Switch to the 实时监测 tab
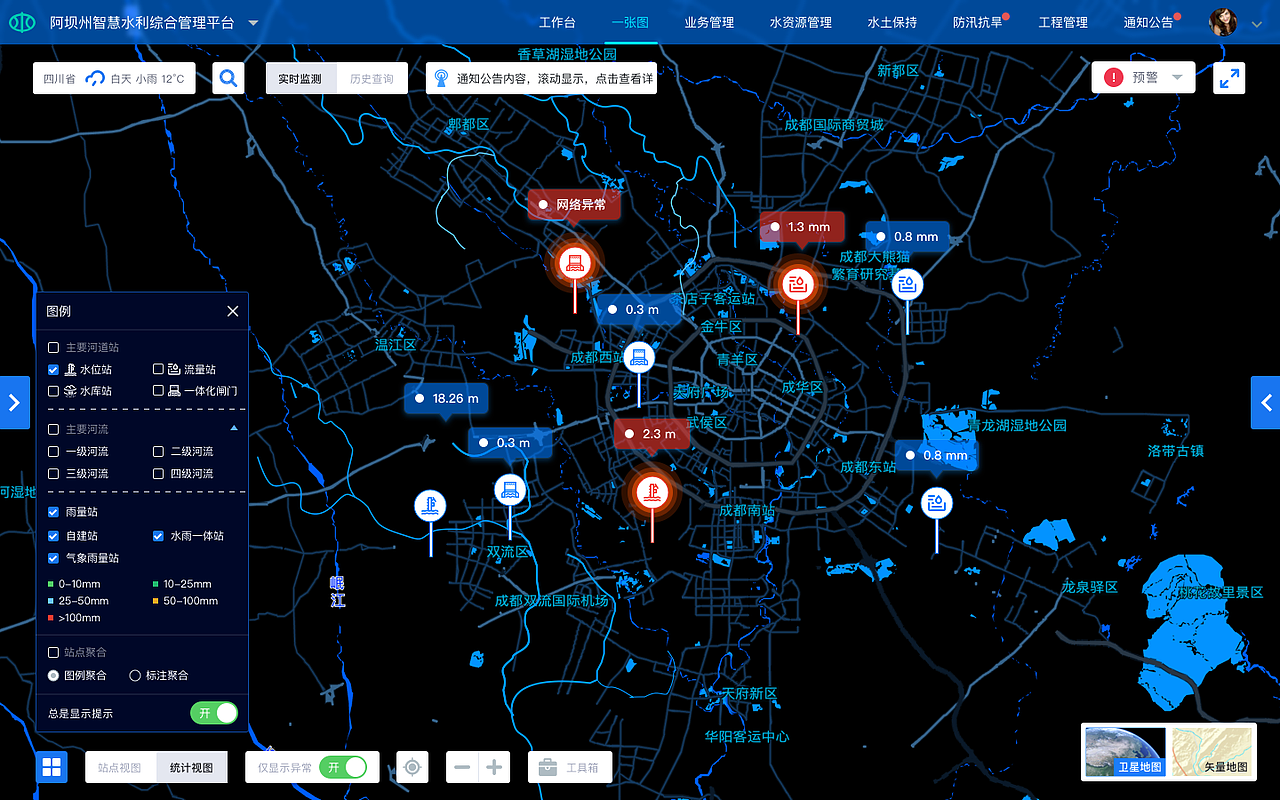 pos(301,78)
